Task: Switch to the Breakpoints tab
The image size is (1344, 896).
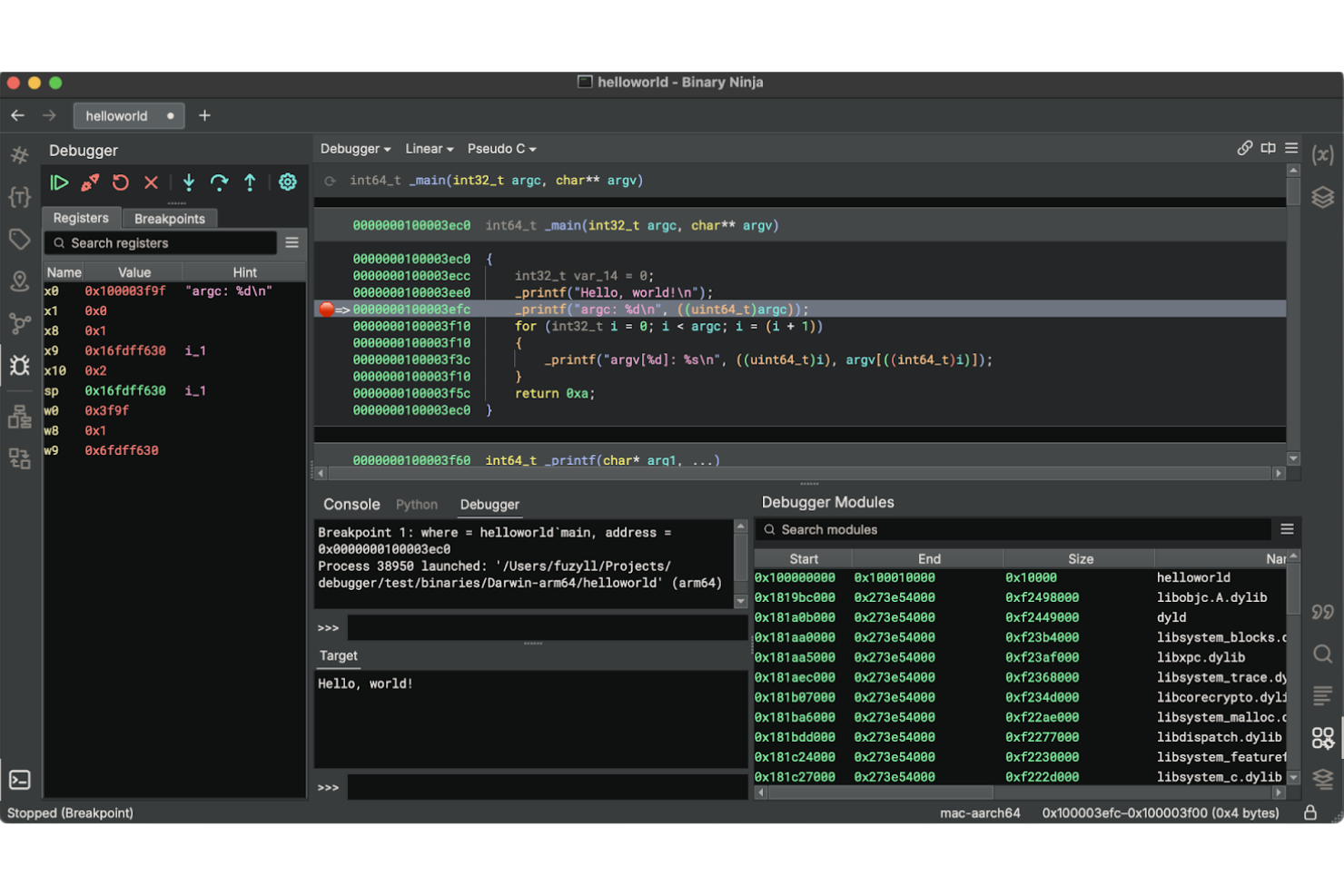Action: pyautogui.click(x=169, y=218)
